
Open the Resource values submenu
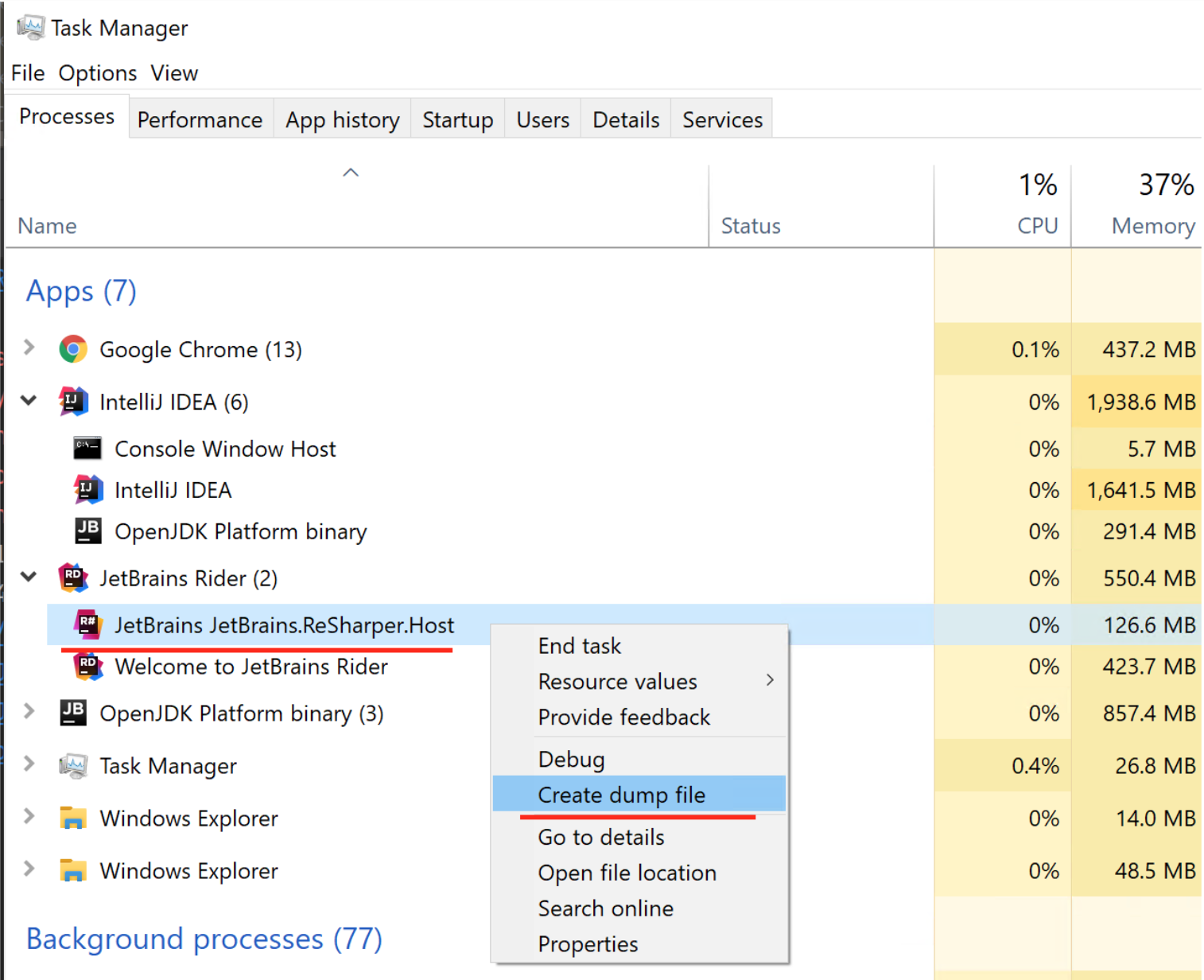coord(617,682)
